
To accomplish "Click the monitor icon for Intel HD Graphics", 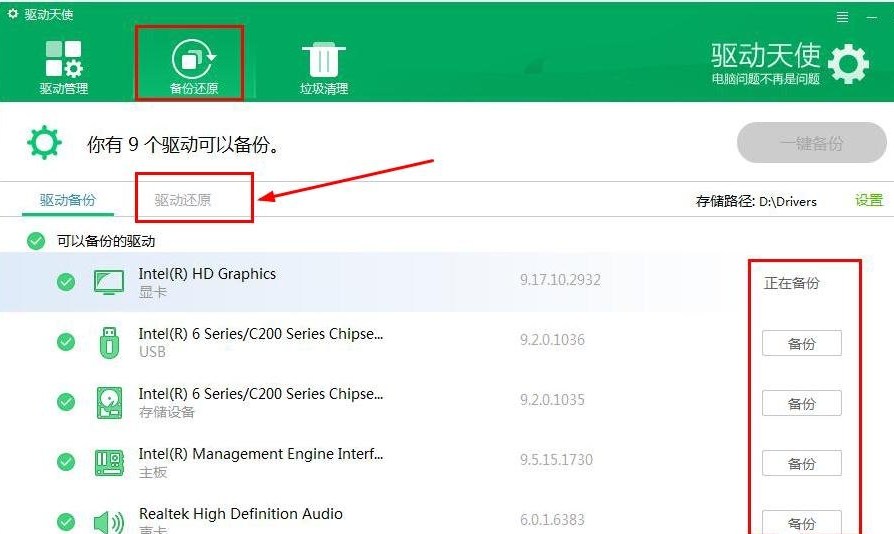I will coord(108,282).
